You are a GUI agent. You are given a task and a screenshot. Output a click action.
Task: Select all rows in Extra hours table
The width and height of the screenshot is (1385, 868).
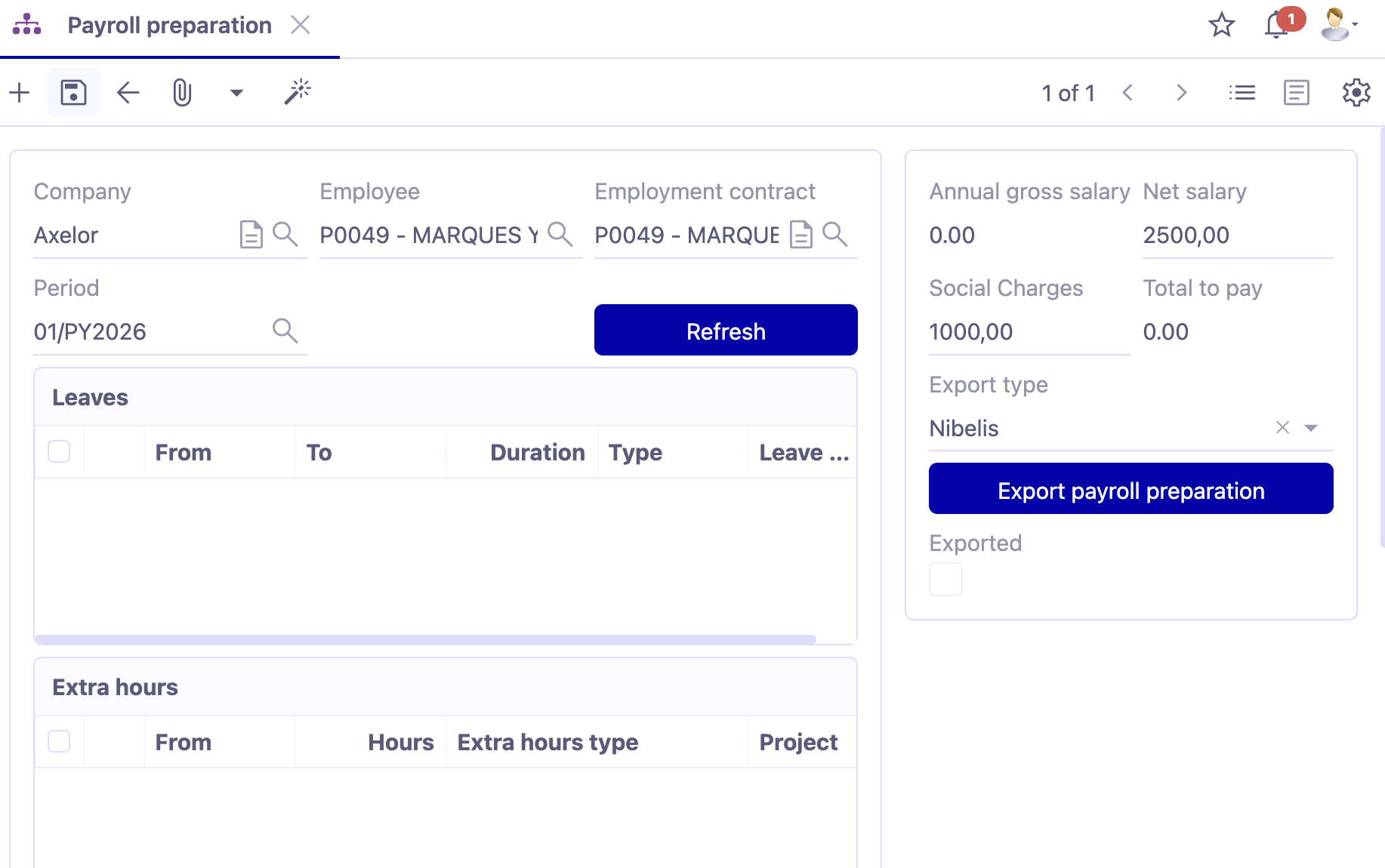click(x=58, y=741)
